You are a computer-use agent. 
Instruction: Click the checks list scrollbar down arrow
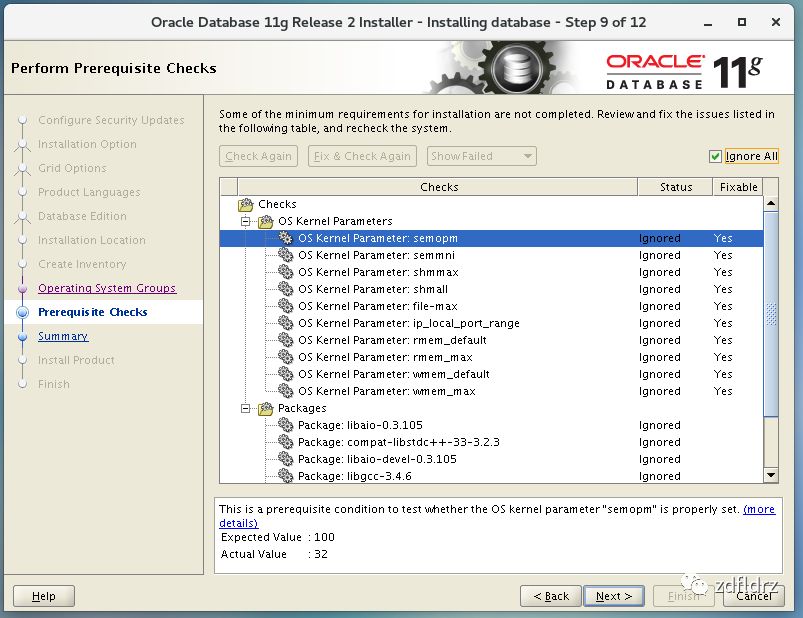[771, 475]
